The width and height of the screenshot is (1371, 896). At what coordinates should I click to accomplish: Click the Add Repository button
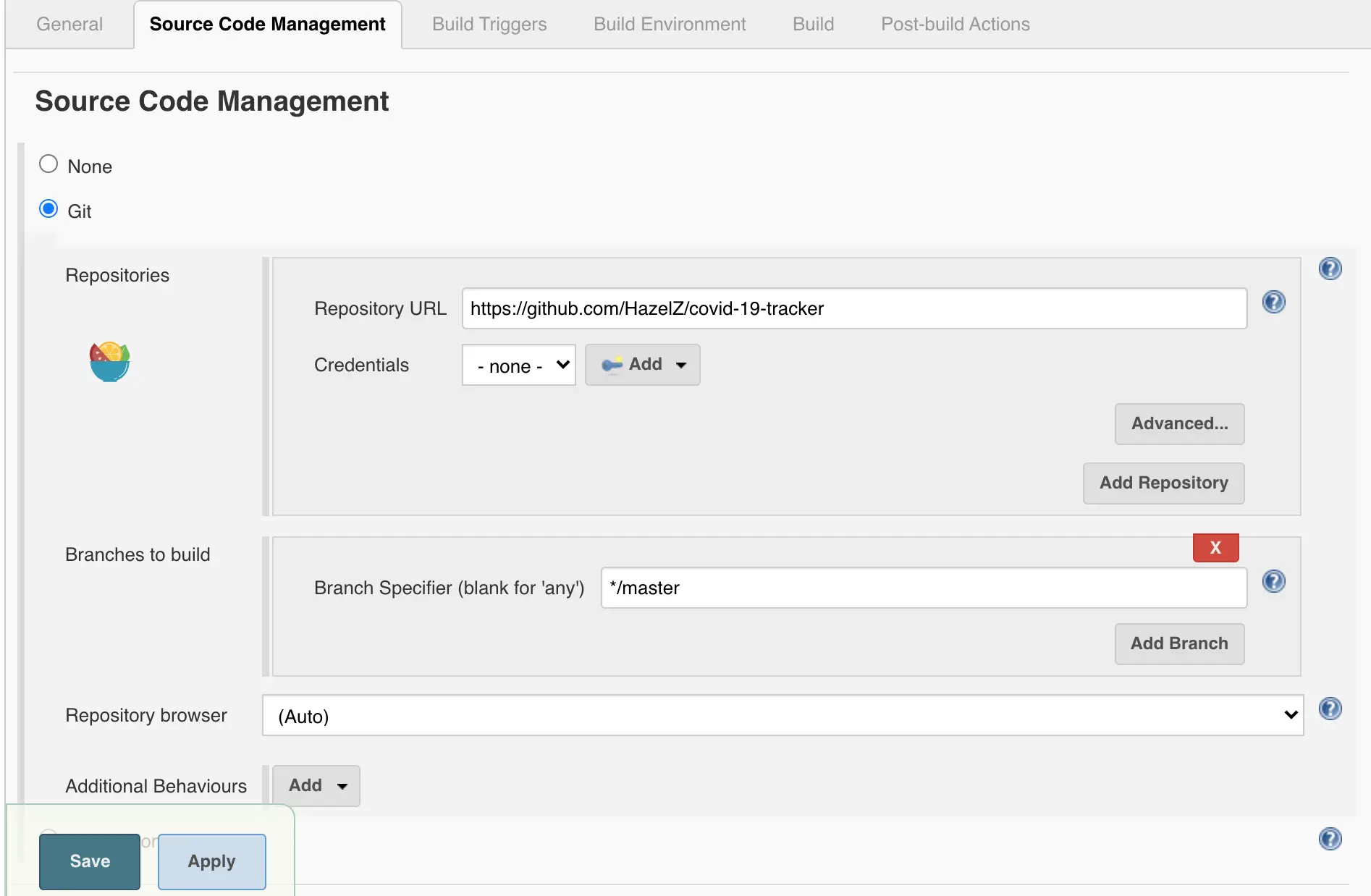pyautogui.click(x=1163, y=483)
